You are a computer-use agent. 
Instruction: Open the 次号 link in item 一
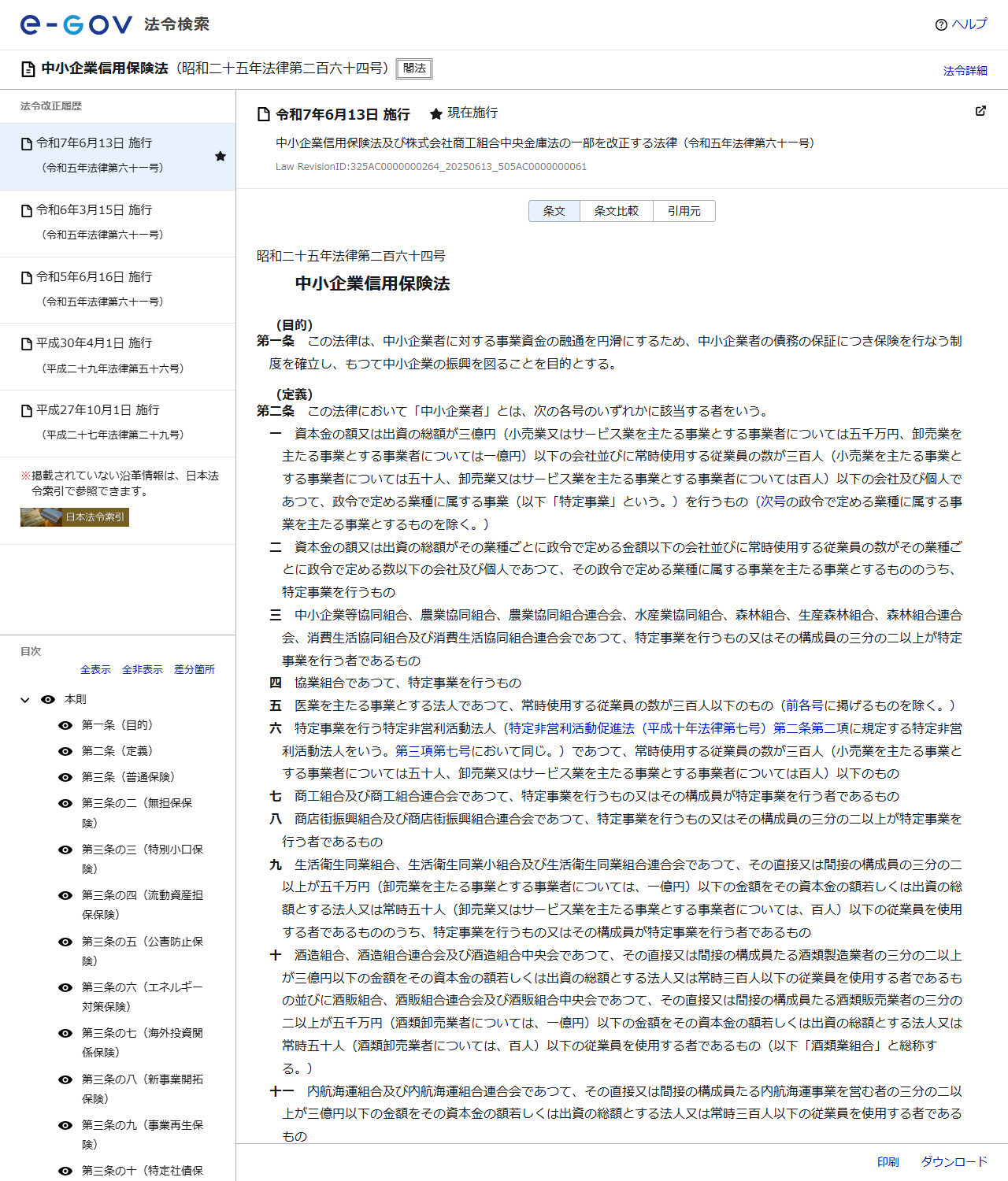coord(773,502)
